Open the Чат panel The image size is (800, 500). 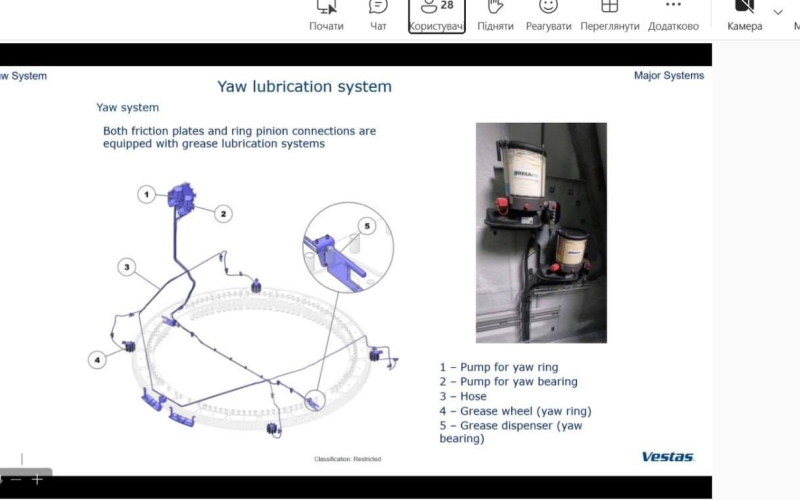click(x=378, y=16)
